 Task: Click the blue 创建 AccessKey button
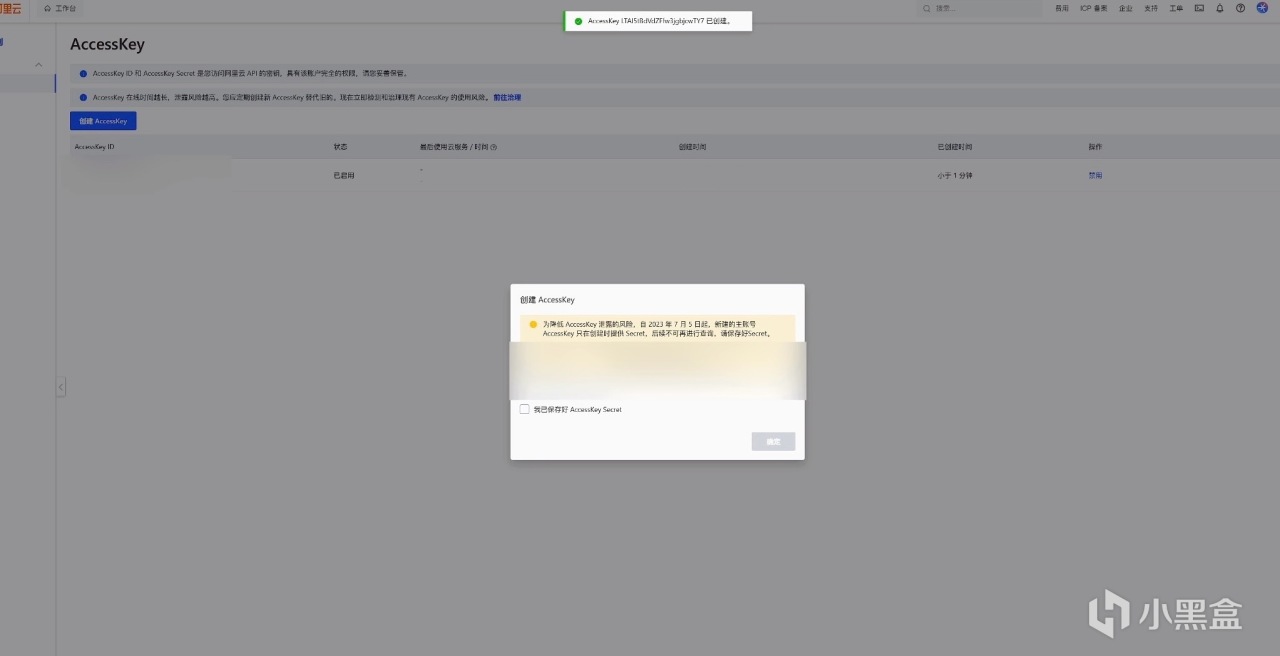pyautogui.click(x=103, y=121)
